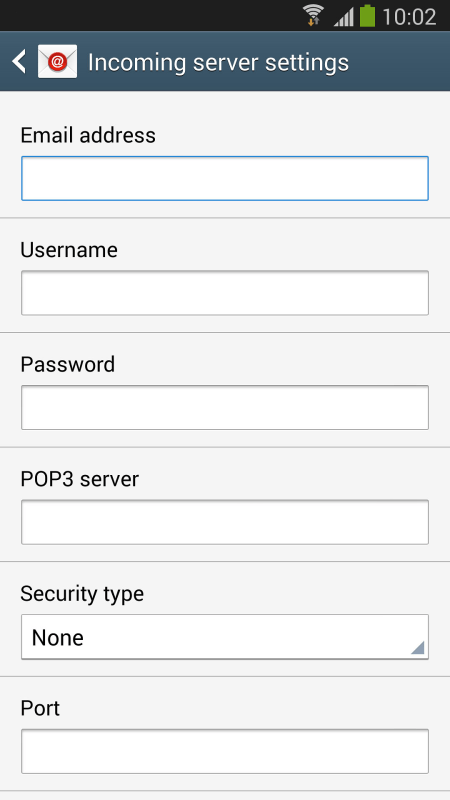
Task: Tap the Password label text
Action: [68, 365]
